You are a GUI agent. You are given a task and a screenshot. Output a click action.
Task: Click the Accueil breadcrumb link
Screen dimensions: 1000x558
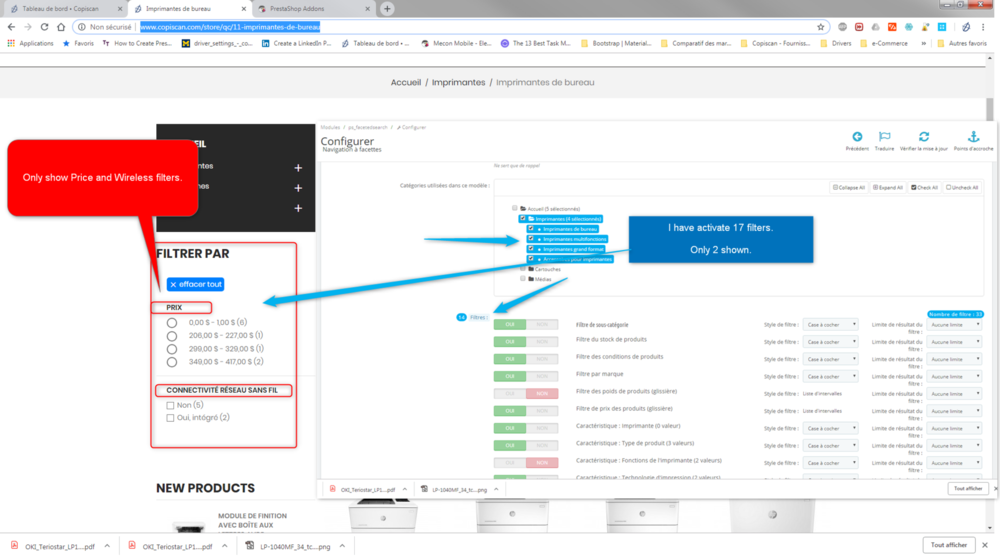click(x=406, y=82)
